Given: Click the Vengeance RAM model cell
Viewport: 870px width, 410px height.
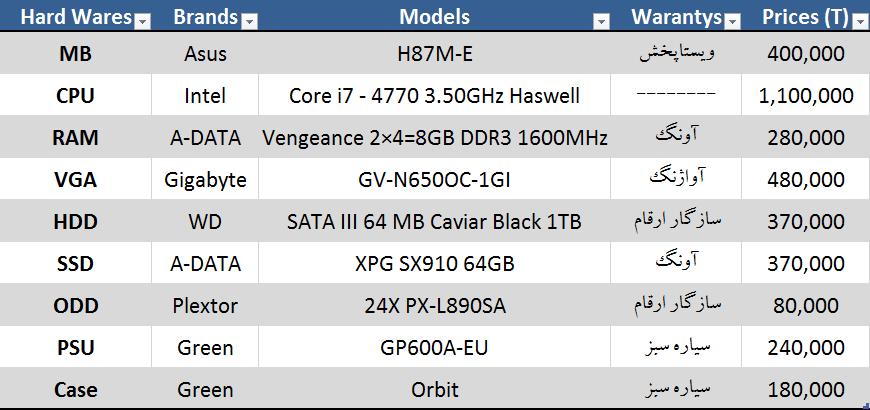Looking at the screenshot, I should (x=434, y=138).
